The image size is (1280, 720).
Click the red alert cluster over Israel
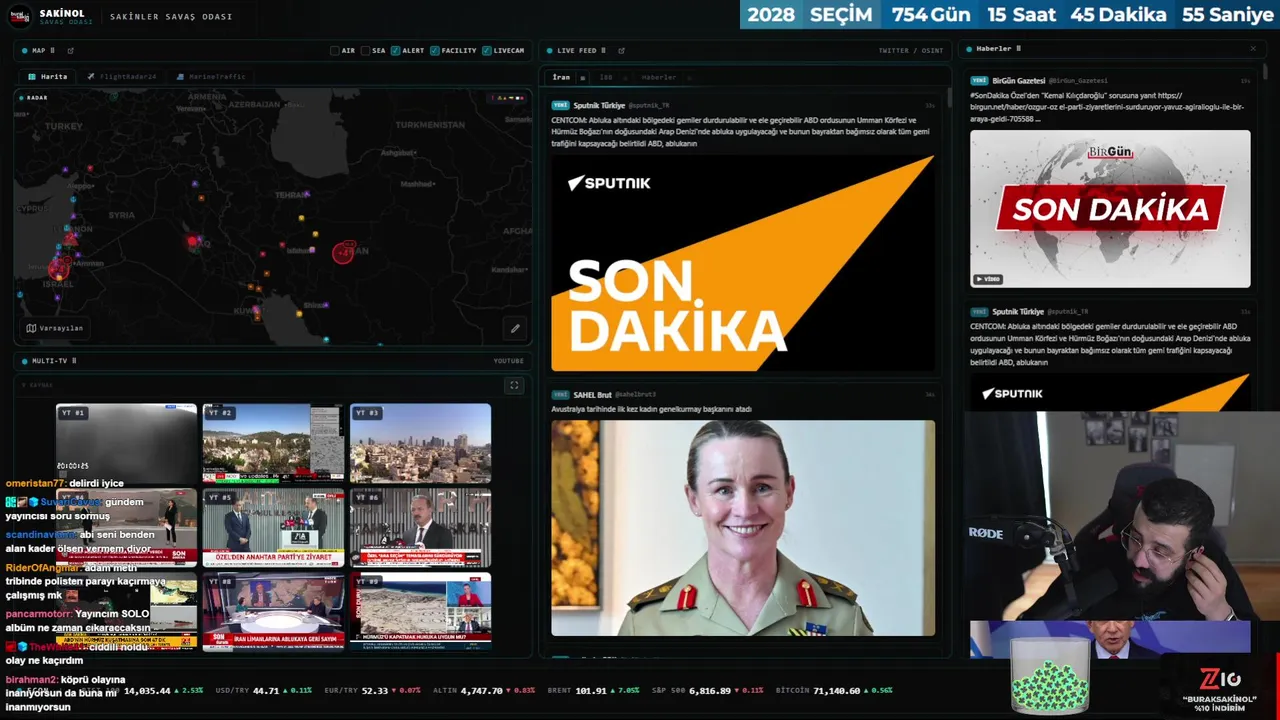tap(58, 268)
